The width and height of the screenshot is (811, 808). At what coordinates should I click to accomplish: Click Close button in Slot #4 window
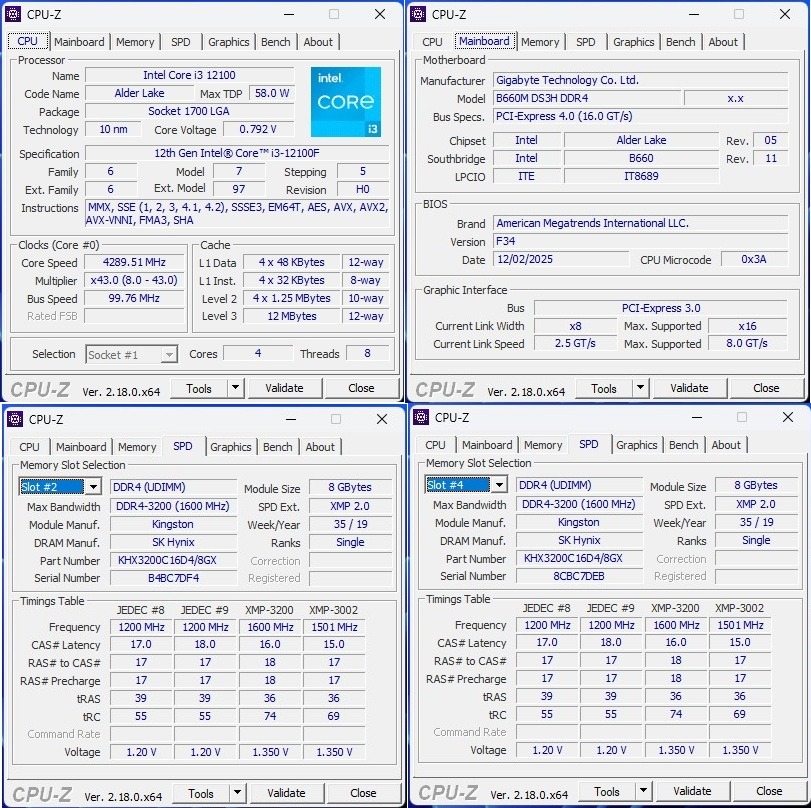769,791
